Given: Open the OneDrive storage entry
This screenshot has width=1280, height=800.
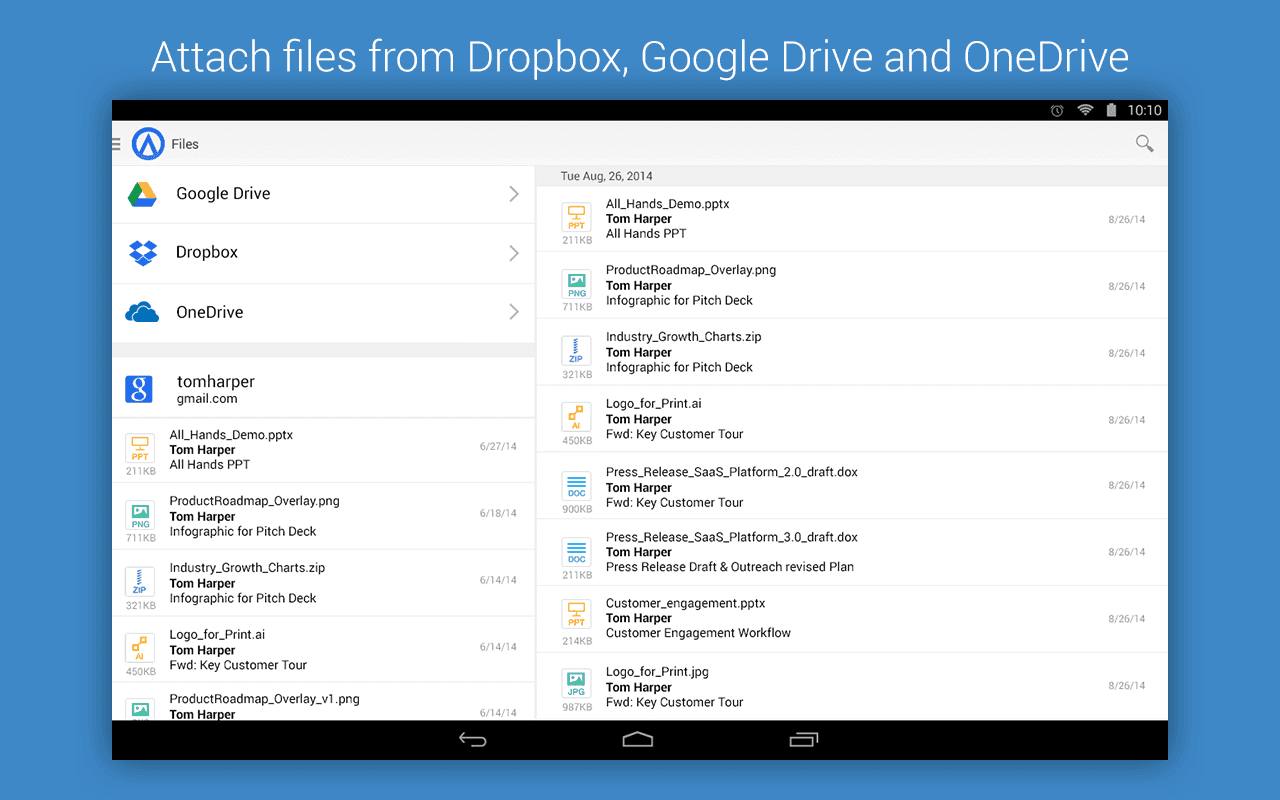Looking at the screenshot, I should [x=324, y=313].
